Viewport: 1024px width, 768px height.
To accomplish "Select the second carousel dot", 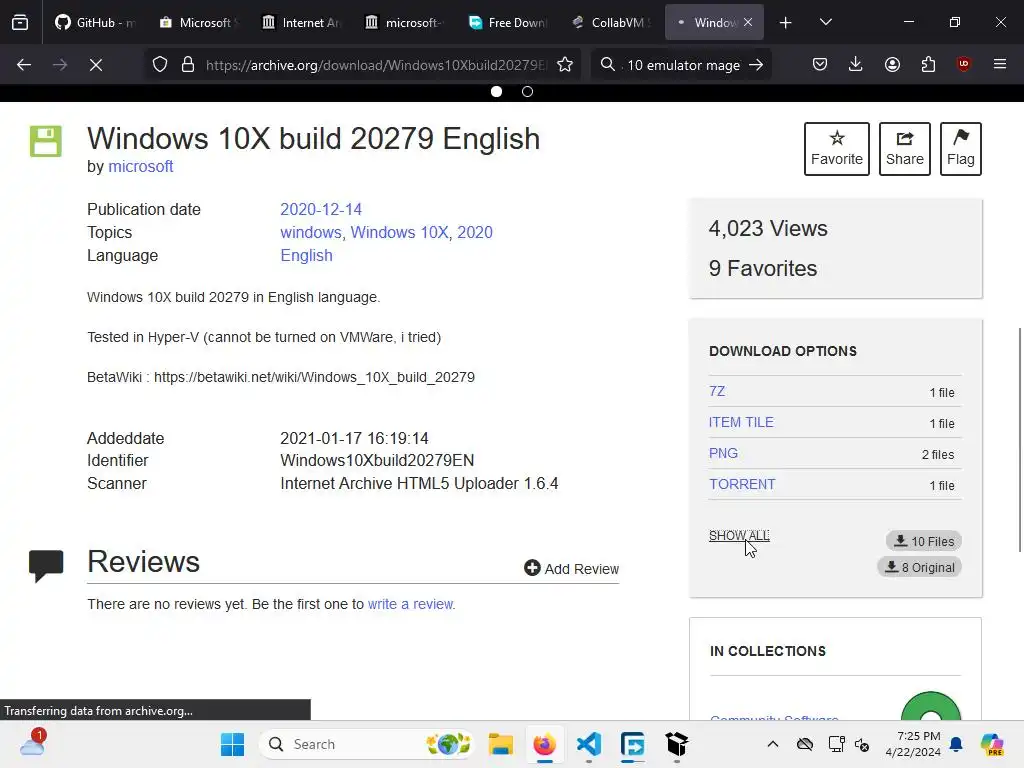I will click(x=528, y=91).
